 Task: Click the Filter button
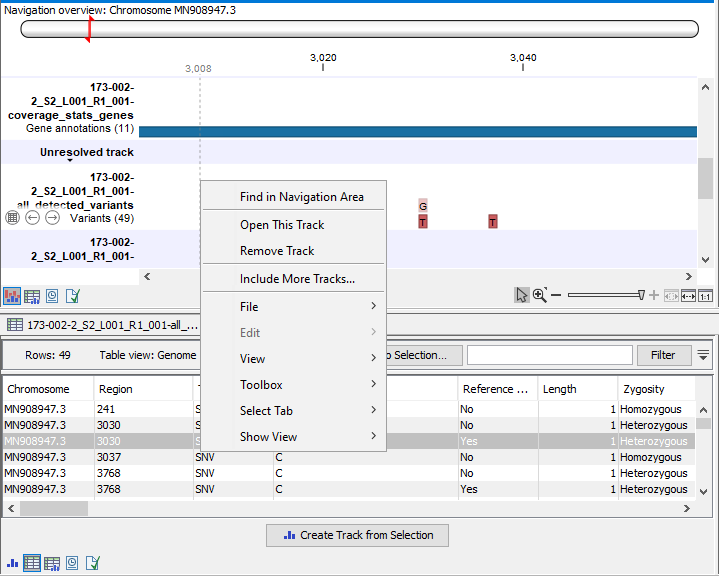click(x=663, y=355)
